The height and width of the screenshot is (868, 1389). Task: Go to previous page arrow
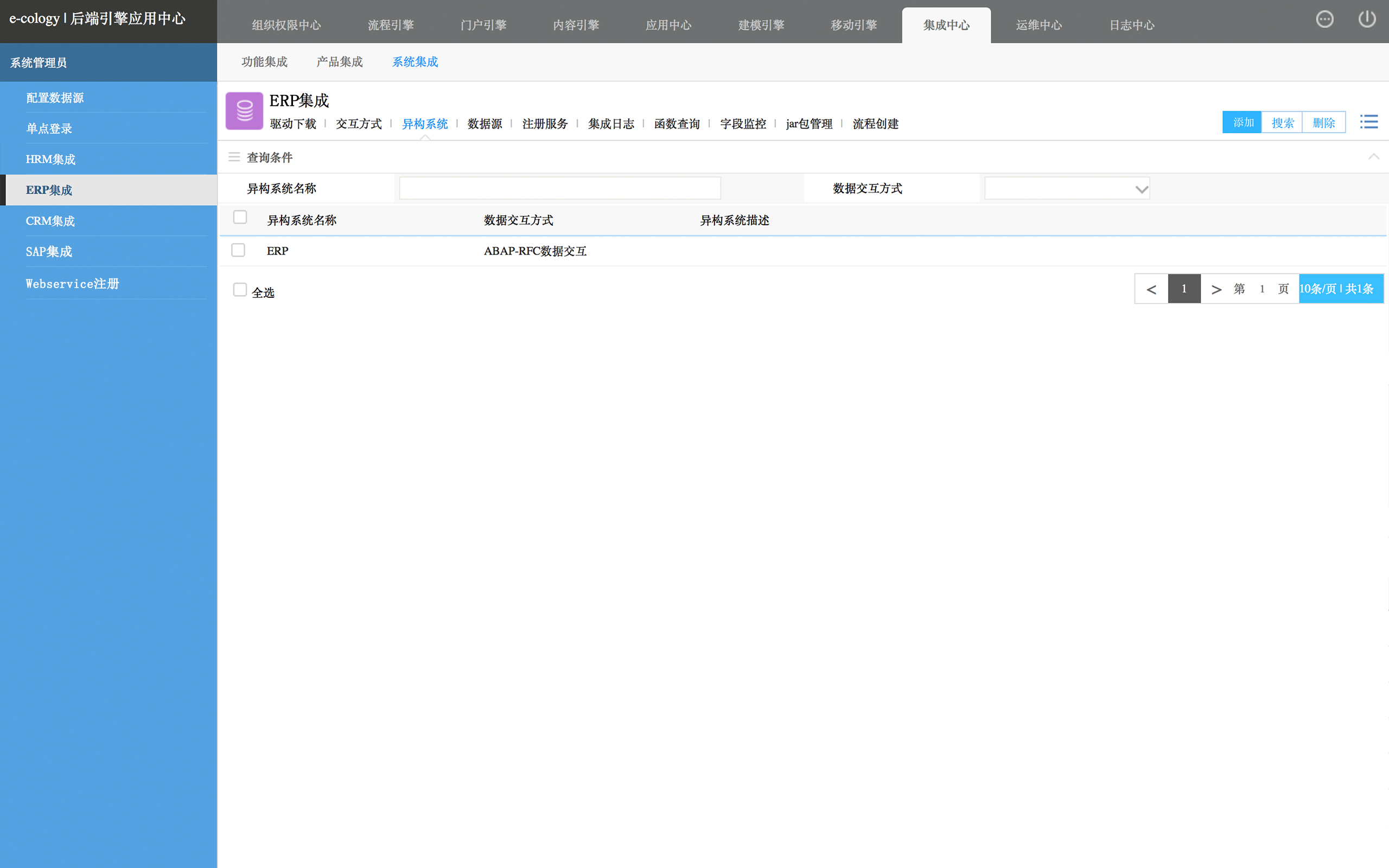(1151, 289)
